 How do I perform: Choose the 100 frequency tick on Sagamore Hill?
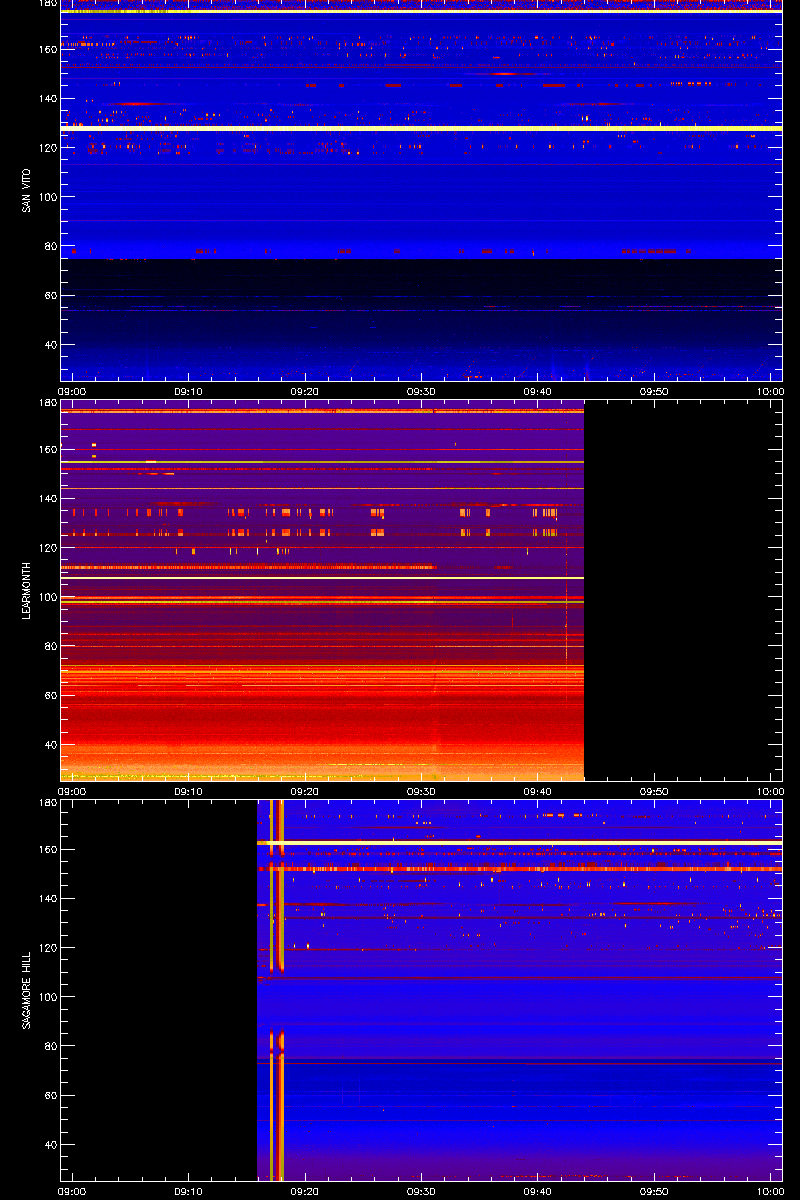[46, 997]
